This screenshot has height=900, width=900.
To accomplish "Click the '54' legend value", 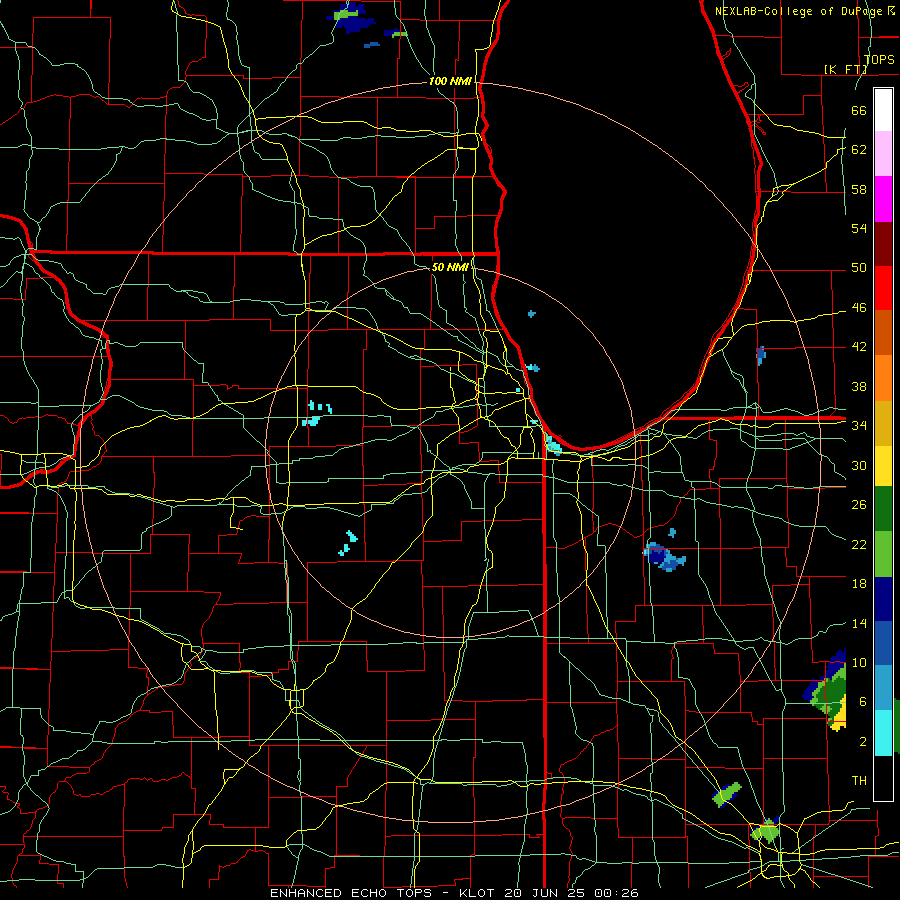I will 859,228.
